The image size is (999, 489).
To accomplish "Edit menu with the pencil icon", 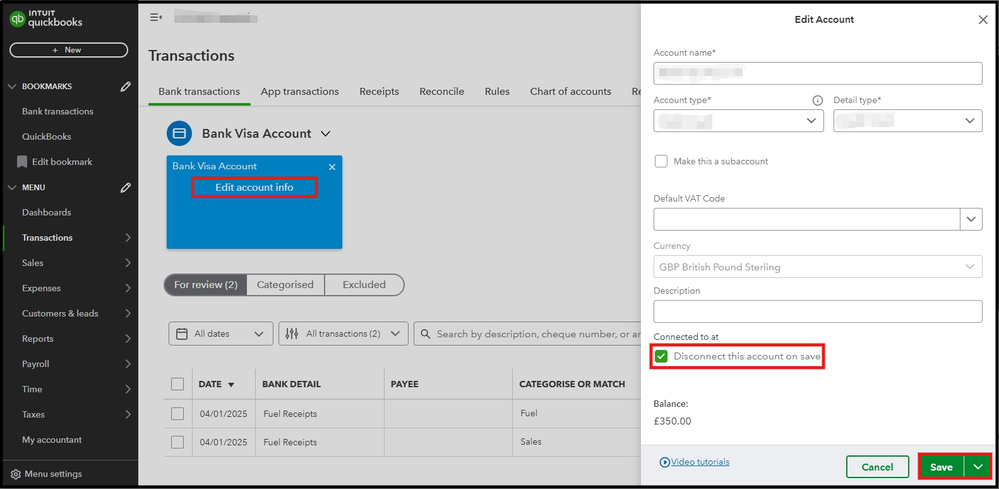I will pyautogui.click(x=126, y=188).
